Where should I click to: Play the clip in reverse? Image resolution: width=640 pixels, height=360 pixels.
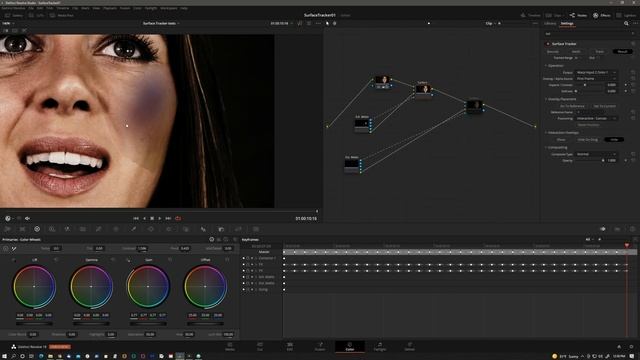point(144,218)
